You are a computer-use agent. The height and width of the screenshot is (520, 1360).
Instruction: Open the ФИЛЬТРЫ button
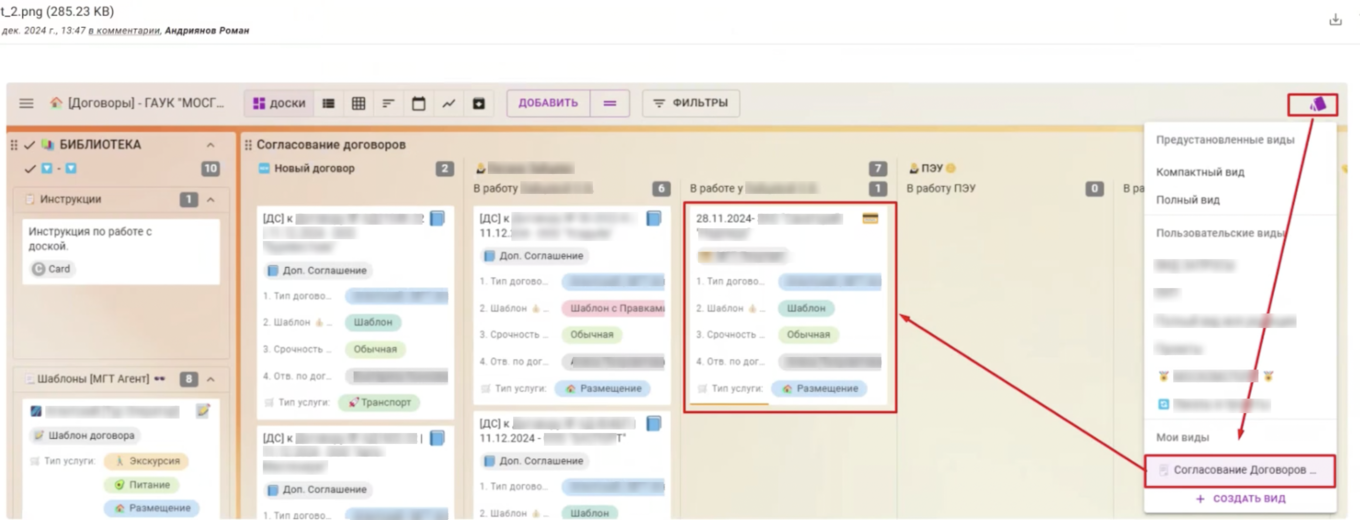[x=690, y=103]
